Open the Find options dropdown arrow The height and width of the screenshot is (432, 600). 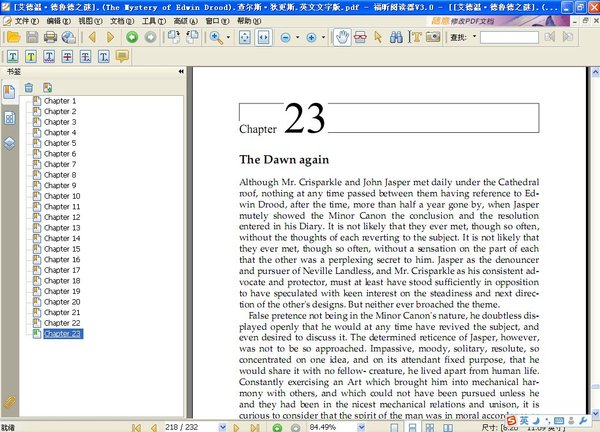pyautogui.click(x=474, y=37)
